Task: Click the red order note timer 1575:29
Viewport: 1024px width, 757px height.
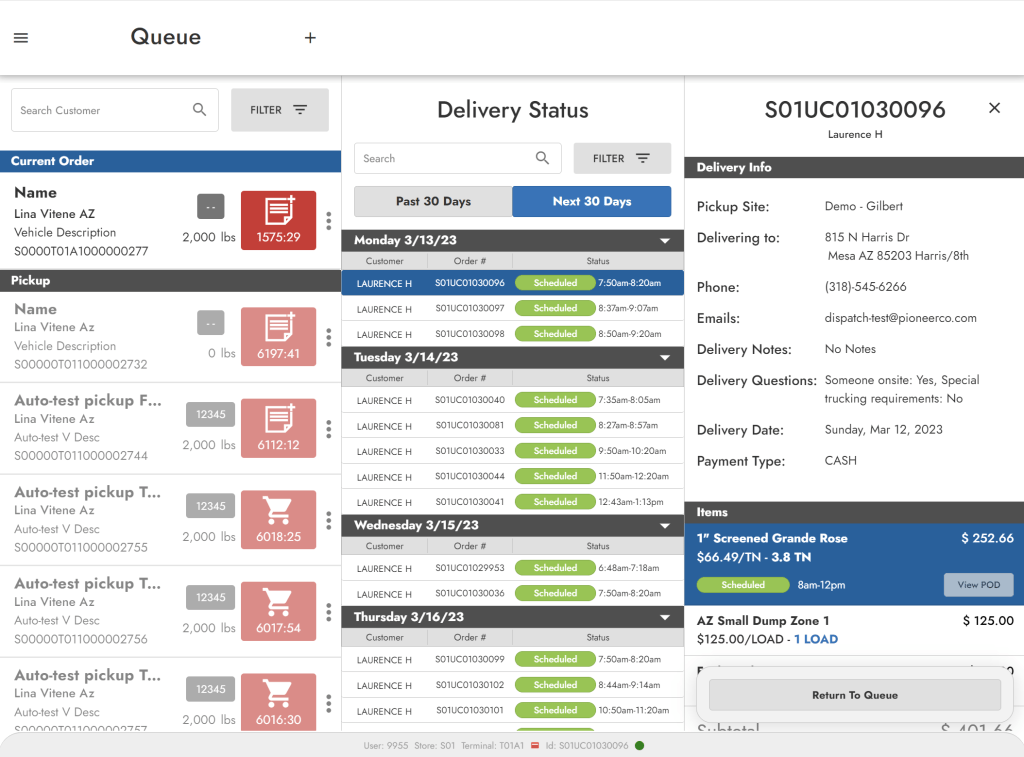Action: point(278,220)
